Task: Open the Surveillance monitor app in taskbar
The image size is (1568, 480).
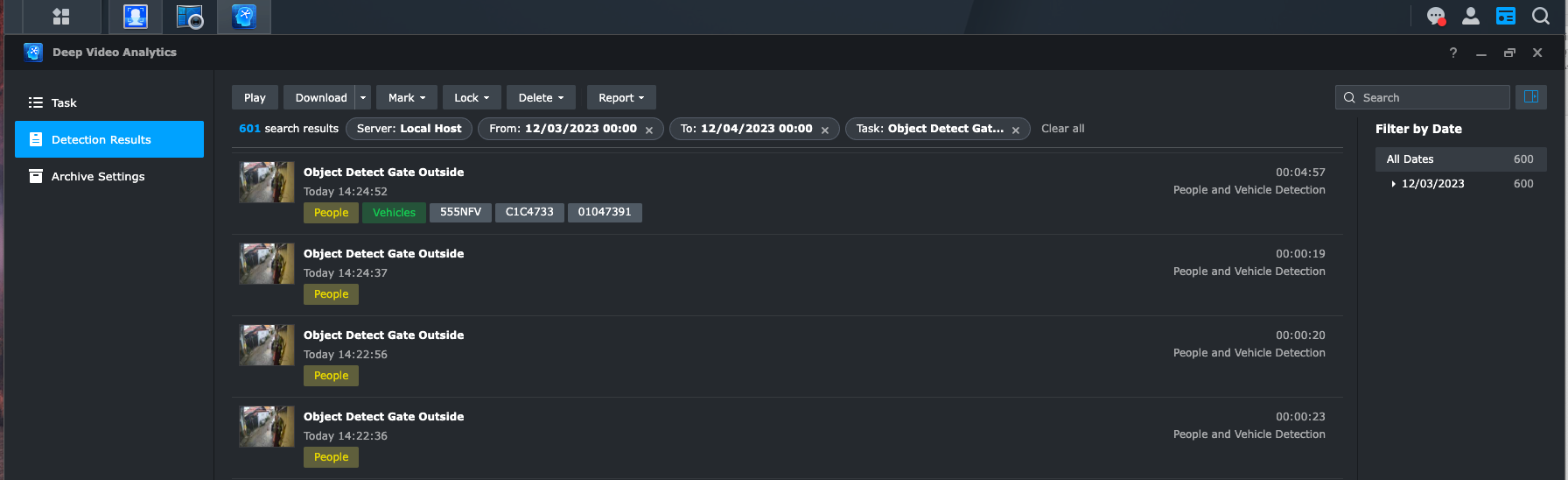Action: (x=190, y=17)
